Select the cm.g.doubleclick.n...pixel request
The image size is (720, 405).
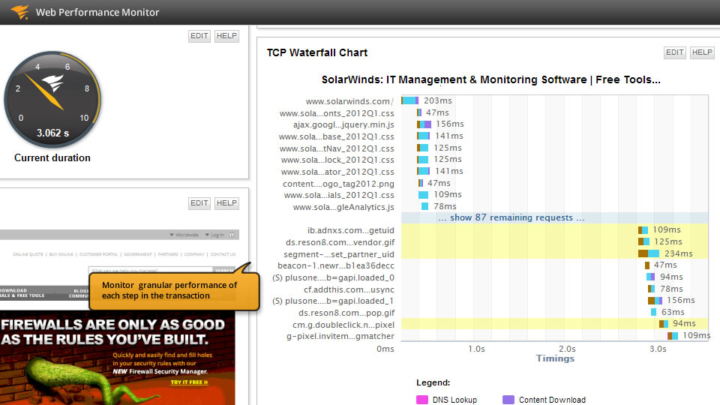point(343,325)
